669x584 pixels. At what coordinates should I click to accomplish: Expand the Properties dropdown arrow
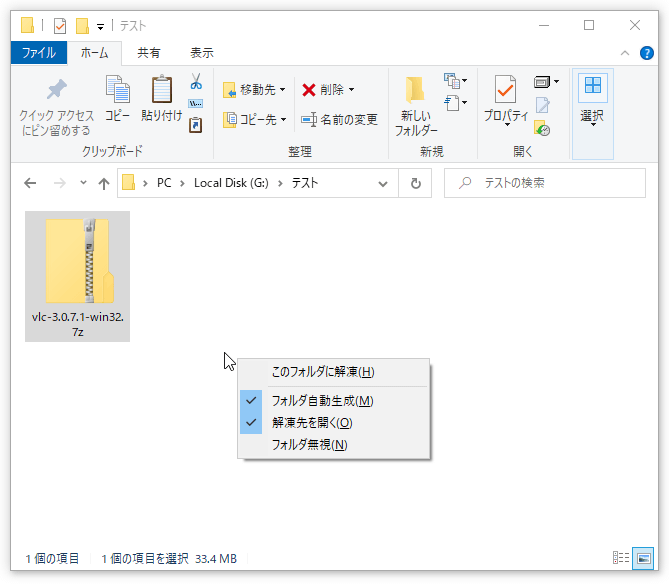click(507, 125)
